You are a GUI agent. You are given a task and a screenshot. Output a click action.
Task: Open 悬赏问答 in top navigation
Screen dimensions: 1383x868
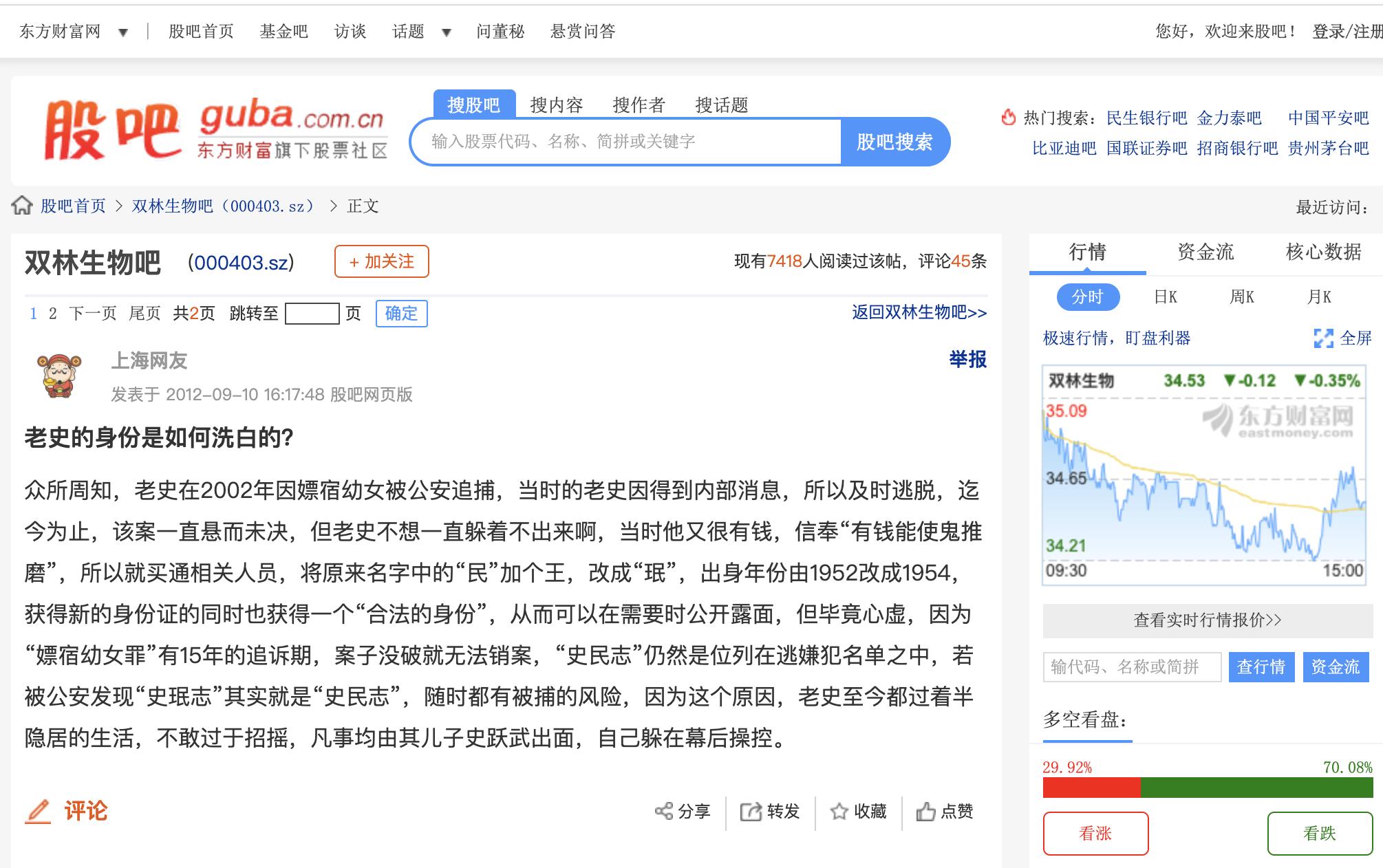[x=583, y=32]
